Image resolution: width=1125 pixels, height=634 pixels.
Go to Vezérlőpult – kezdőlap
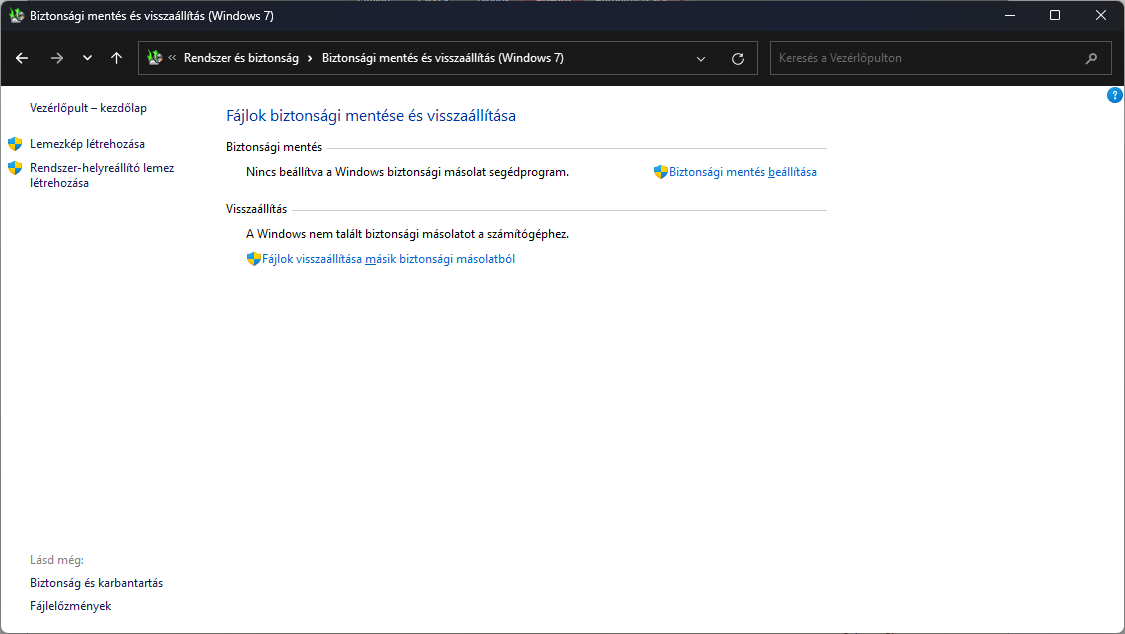click(x=88, y=108)
